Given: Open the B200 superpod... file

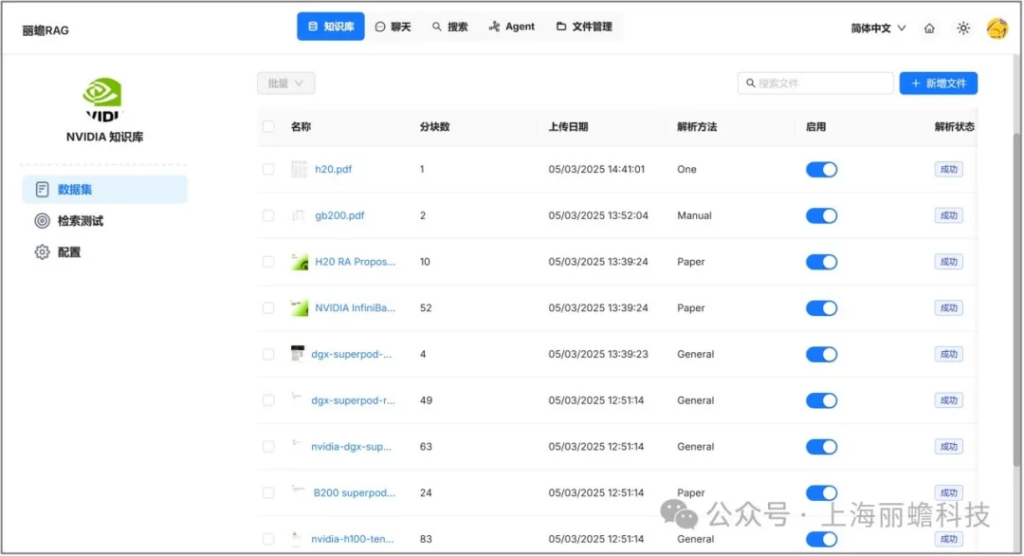Looking at the screenshot, I should pyautogui.click(x=354, y=493).
